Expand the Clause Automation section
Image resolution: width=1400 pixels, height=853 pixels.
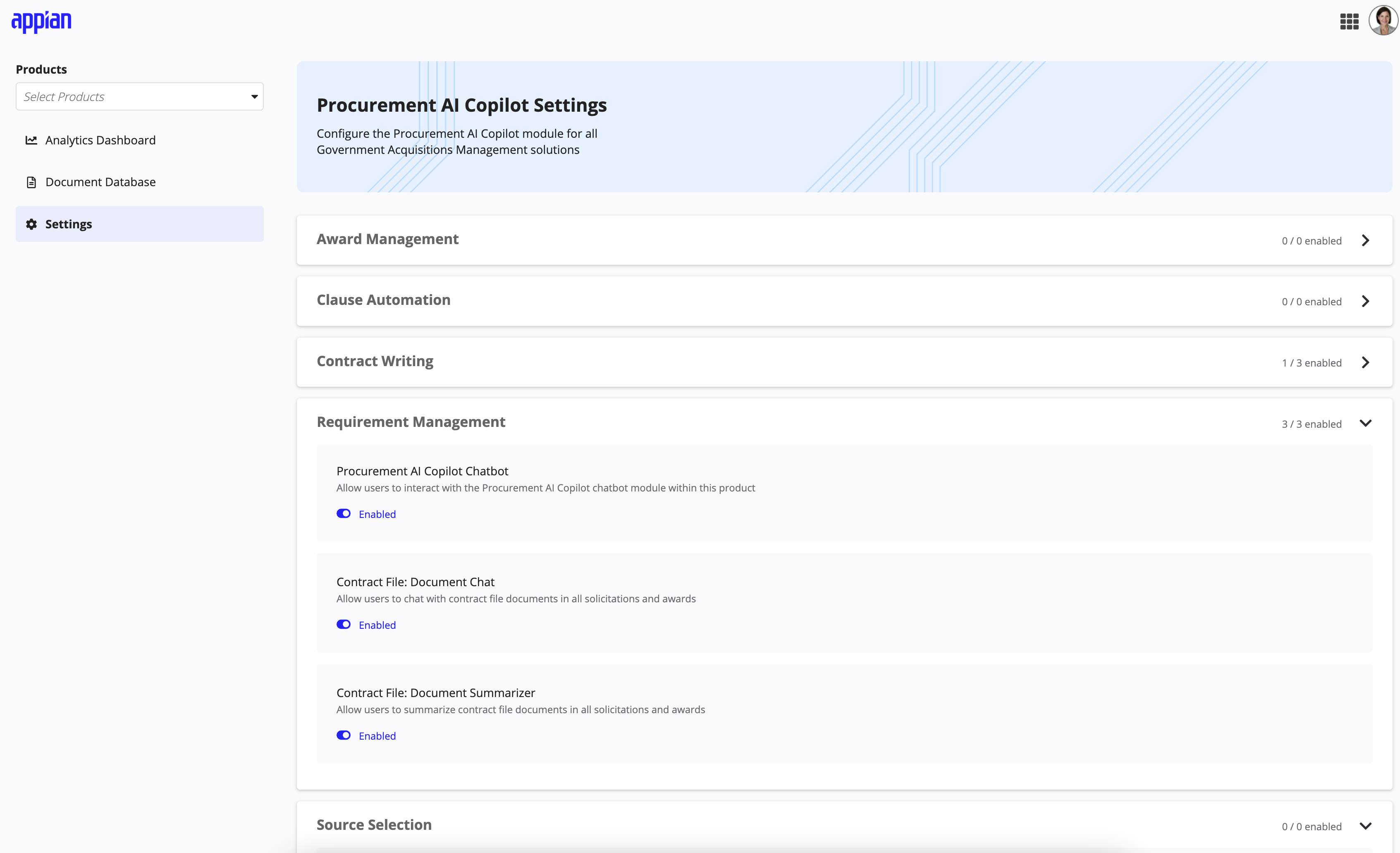pos(1366,299)
